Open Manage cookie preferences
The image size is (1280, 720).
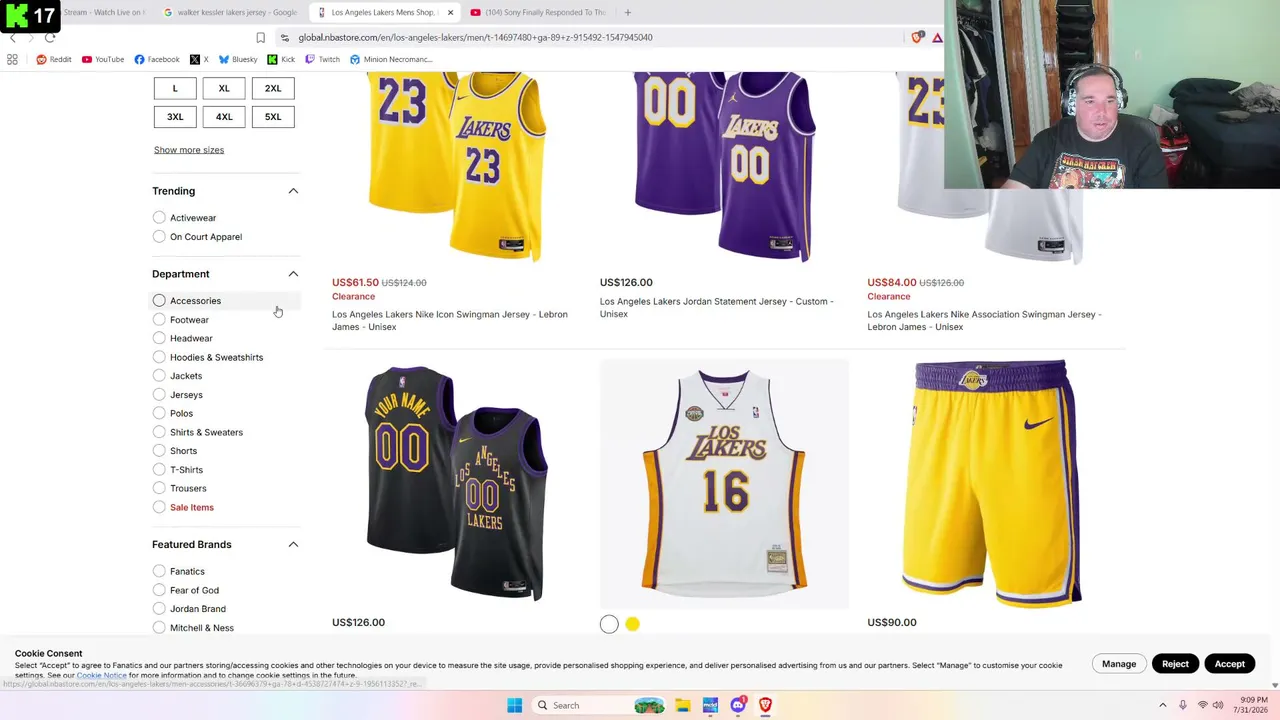click(x=1119, y=664)
